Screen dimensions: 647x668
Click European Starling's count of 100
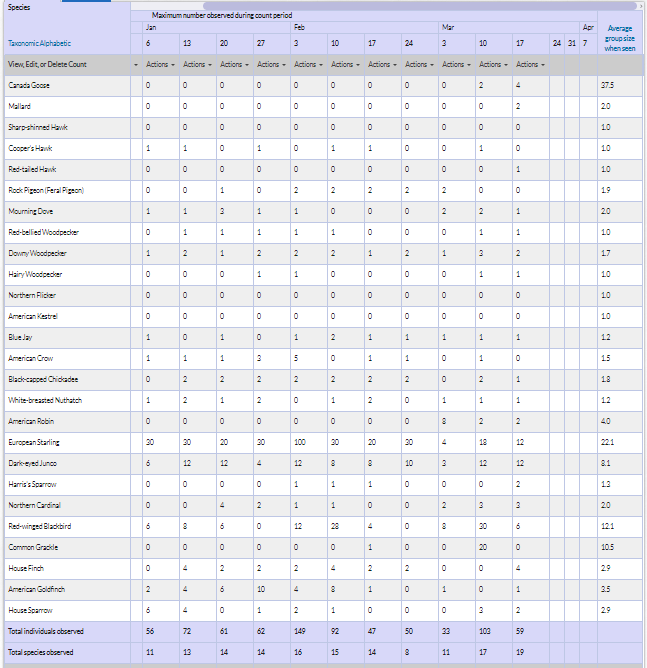300,442
